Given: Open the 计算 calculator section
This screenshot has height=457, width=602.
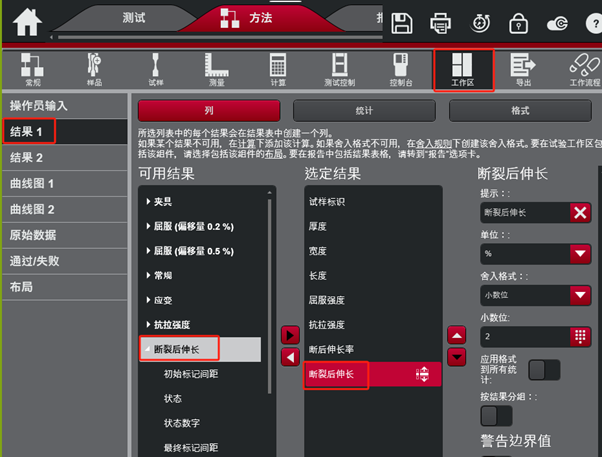Looking at the screenshot, I should pos(278,69).
